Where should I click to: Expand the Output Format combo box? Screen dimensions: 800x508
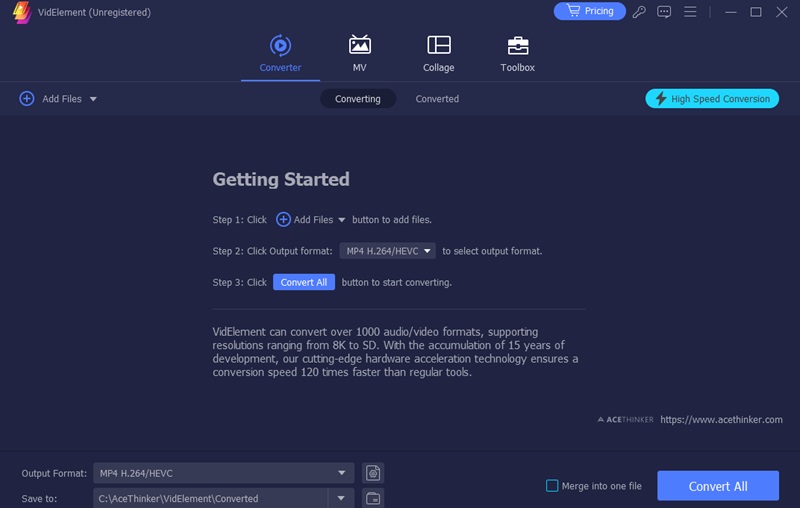(223, 473)
